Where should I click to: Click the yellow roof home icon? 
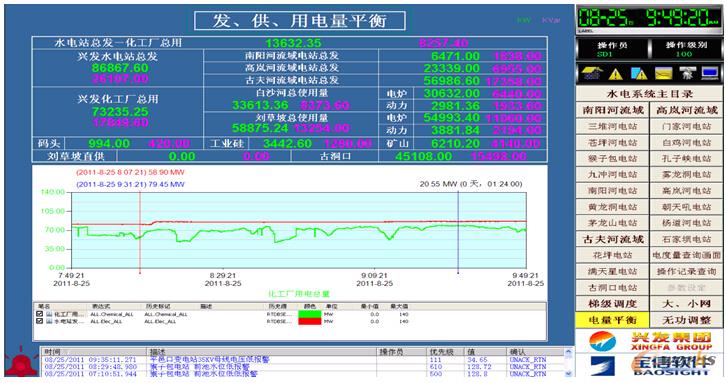(591, 73)
